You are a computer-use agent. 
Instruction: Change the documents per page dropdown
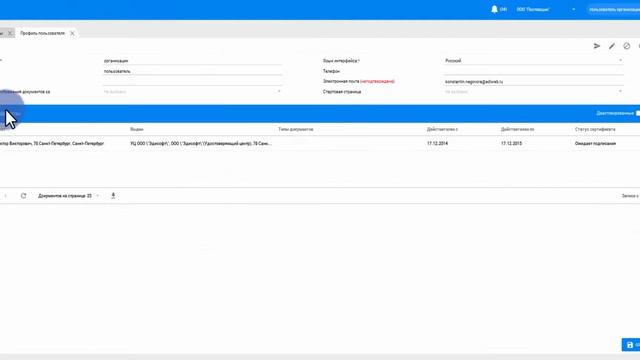[x=69, y=196]
